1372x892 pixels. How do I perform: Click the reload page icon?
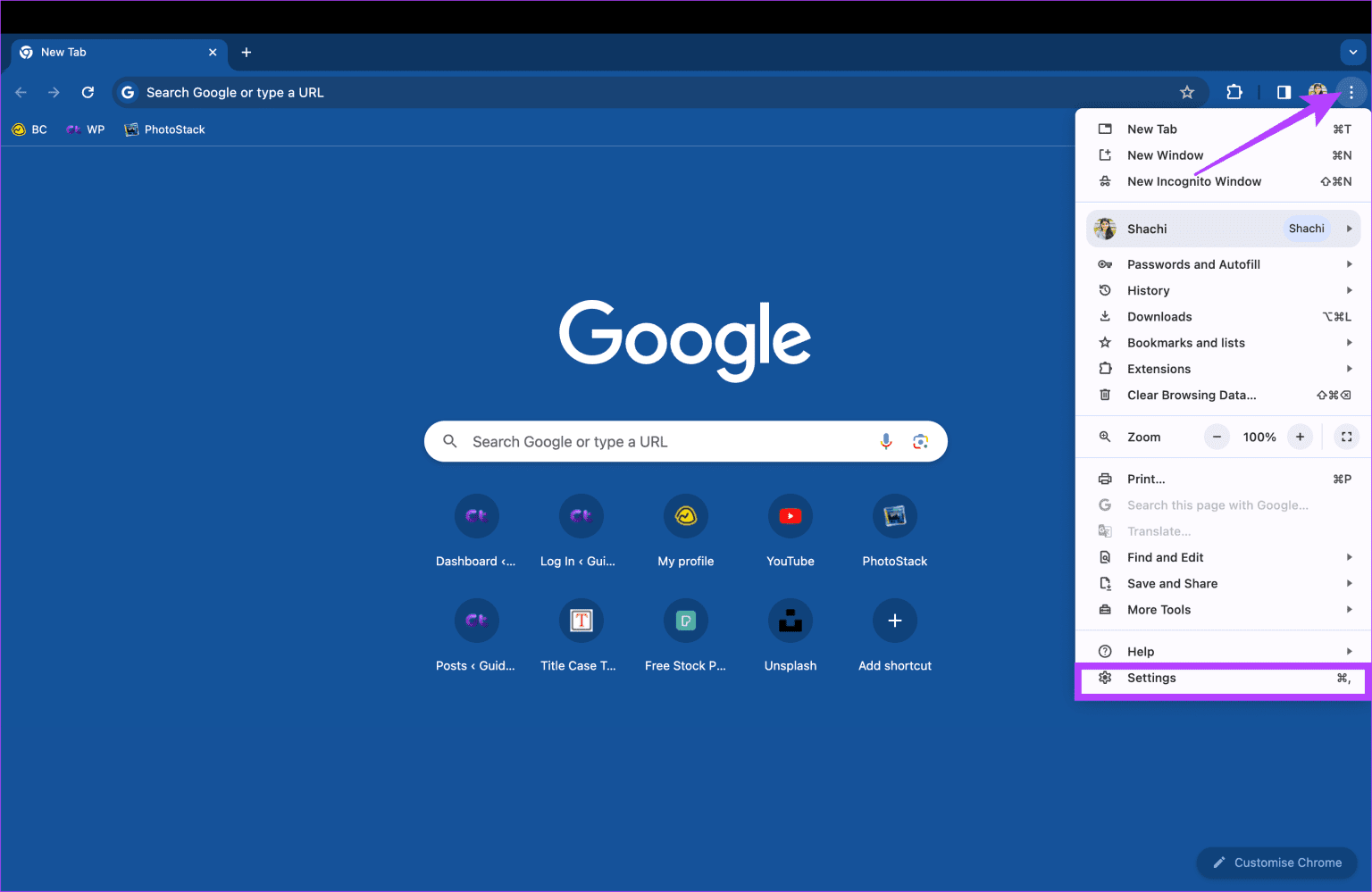(88, 92)
